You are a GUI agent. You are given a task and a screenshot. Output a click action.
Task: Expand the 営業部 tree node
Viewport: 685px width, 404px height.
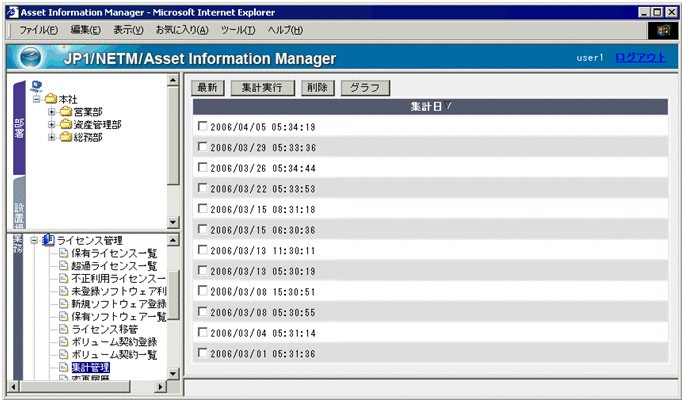[x=52, y=112]
